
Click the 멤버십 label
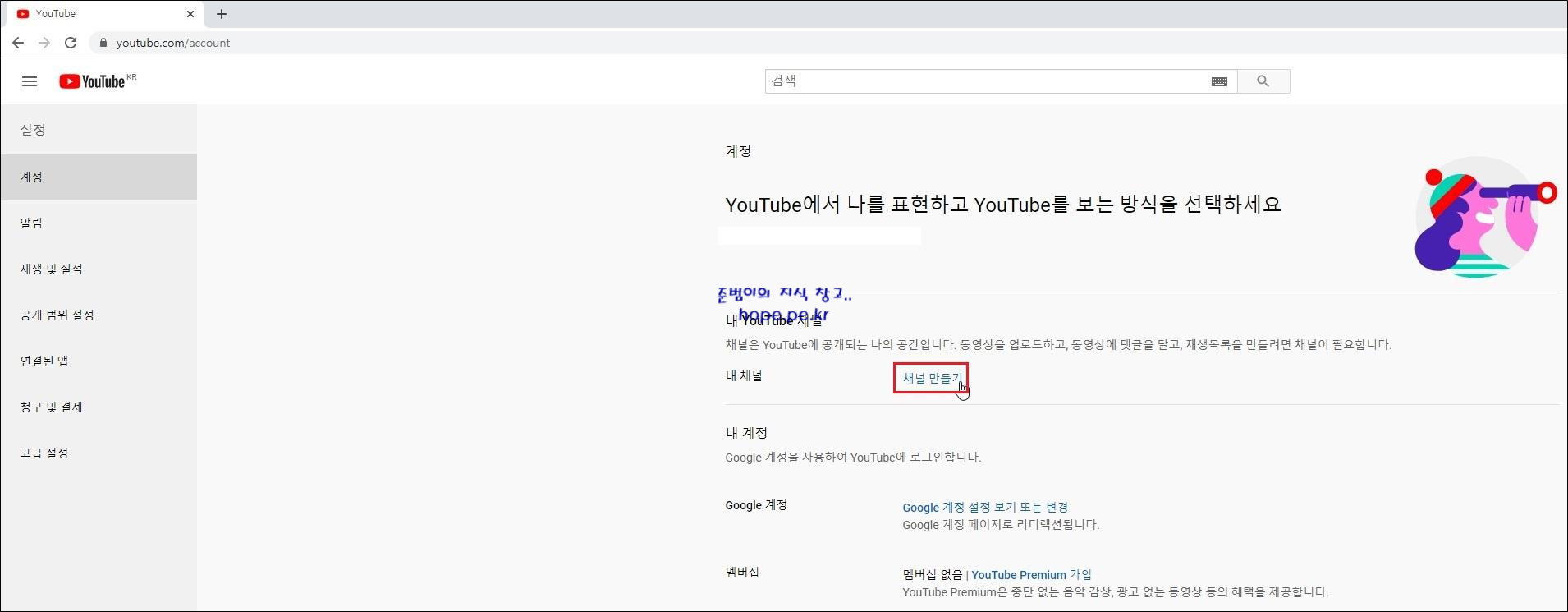click(x=742, y=573)
